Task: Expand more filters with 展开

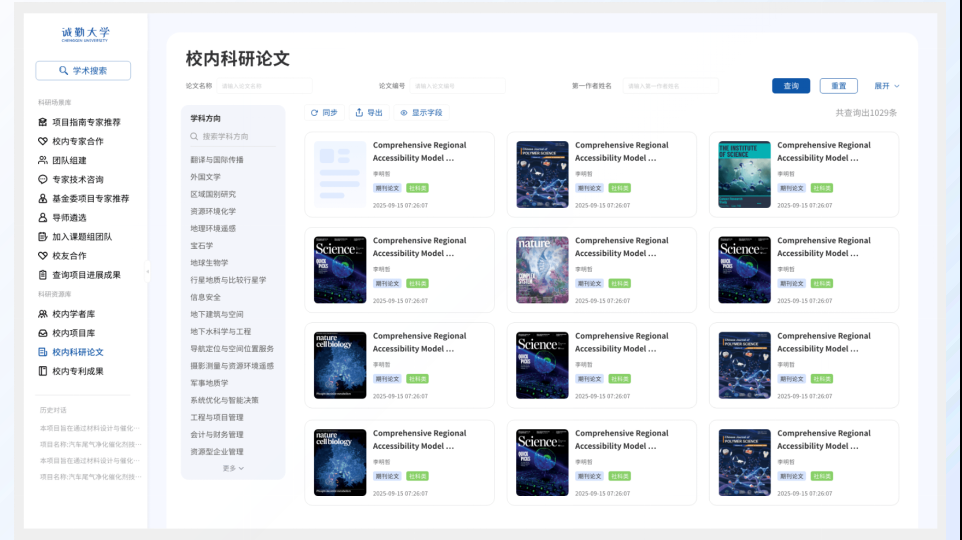Action: coord(887,86)
